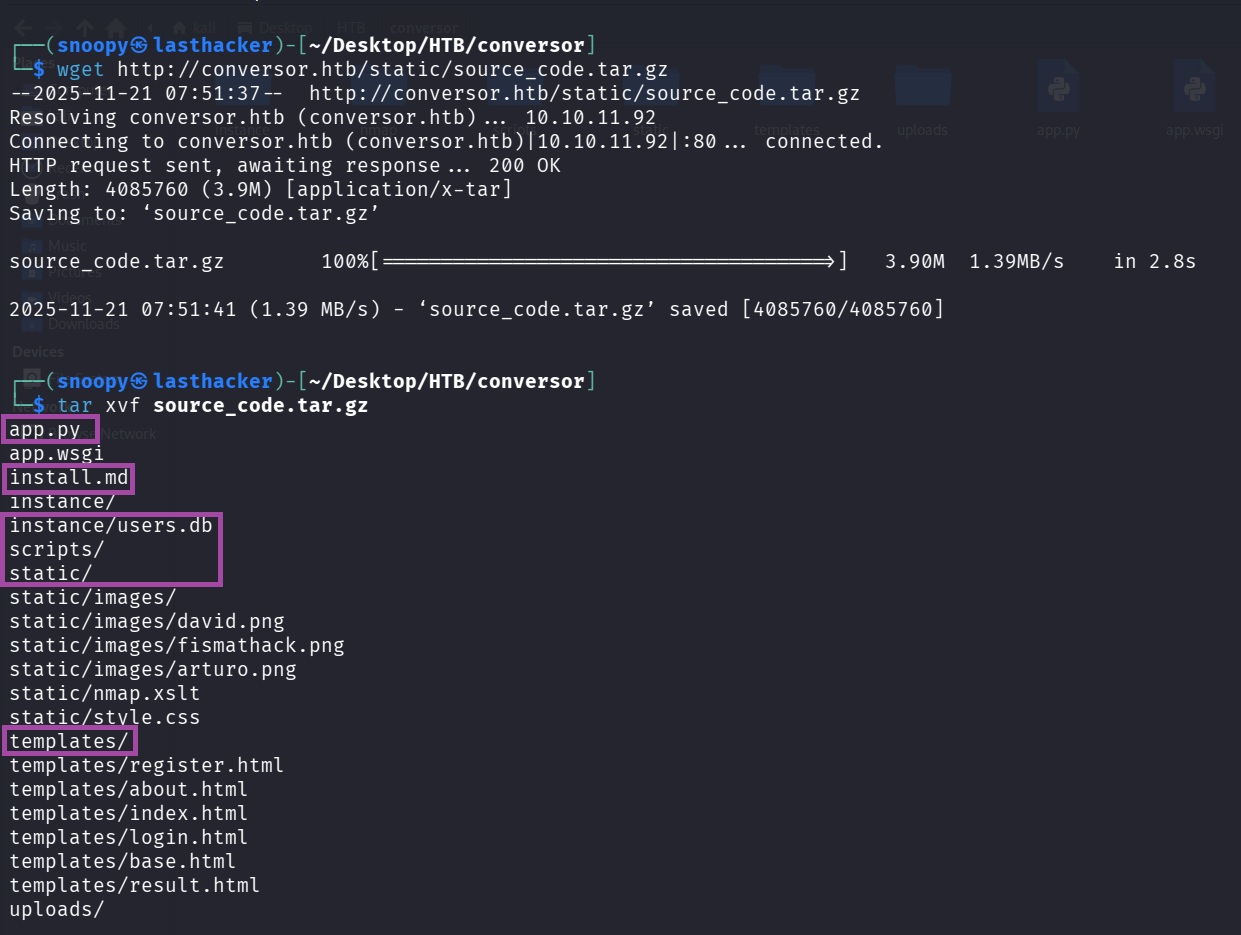
Task: Click the uploads/ line at the bottom of tar output
Action: (x=57, y=909)
